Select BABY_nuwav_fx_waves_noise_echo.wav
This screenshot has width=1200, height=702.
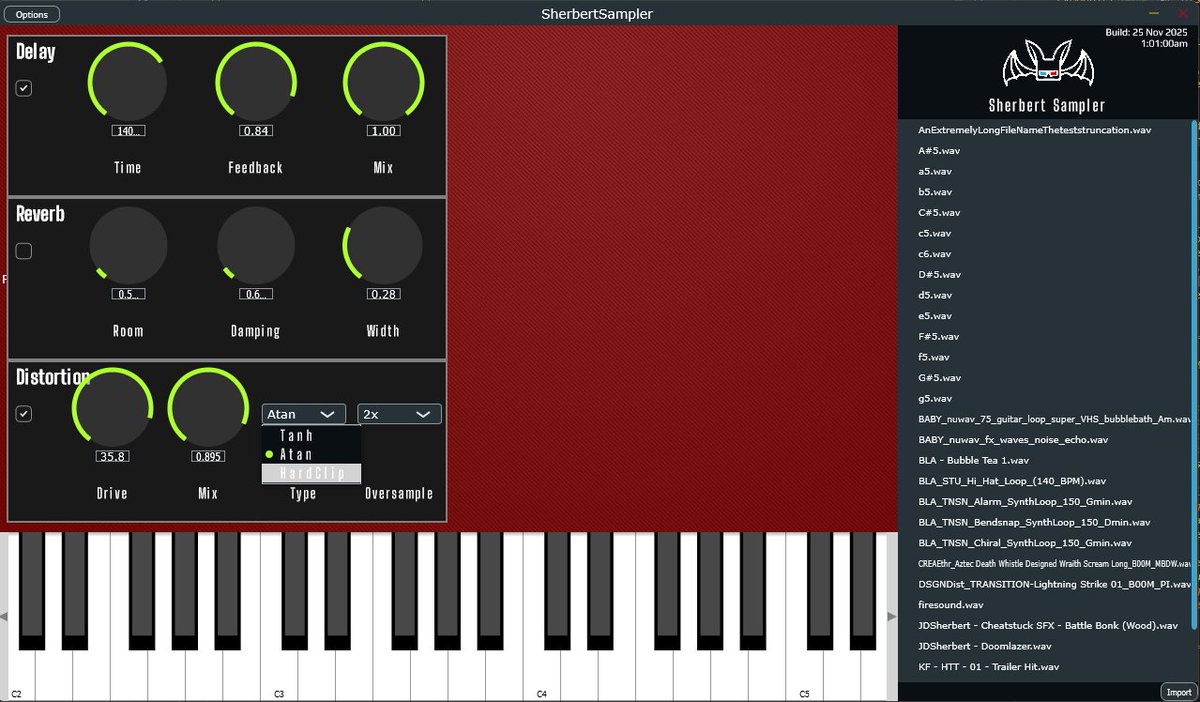[1045, 440]
